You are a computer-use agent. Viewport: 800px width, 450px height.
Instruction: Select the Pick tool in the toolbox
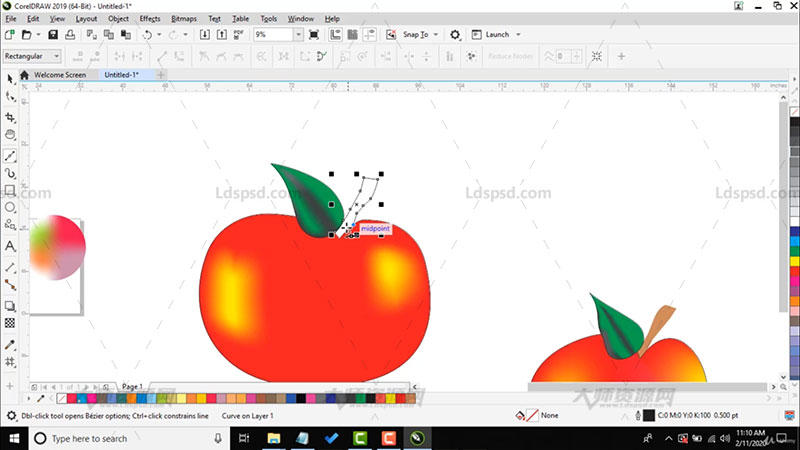[10, 79]
